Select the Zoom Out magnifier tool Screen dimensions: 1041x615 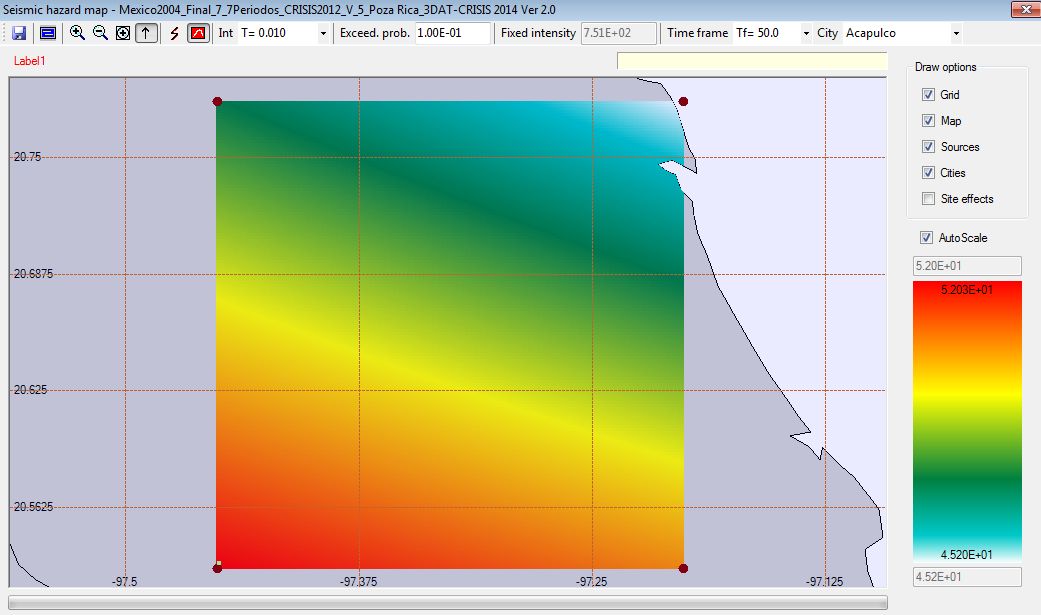click(100, 33)
